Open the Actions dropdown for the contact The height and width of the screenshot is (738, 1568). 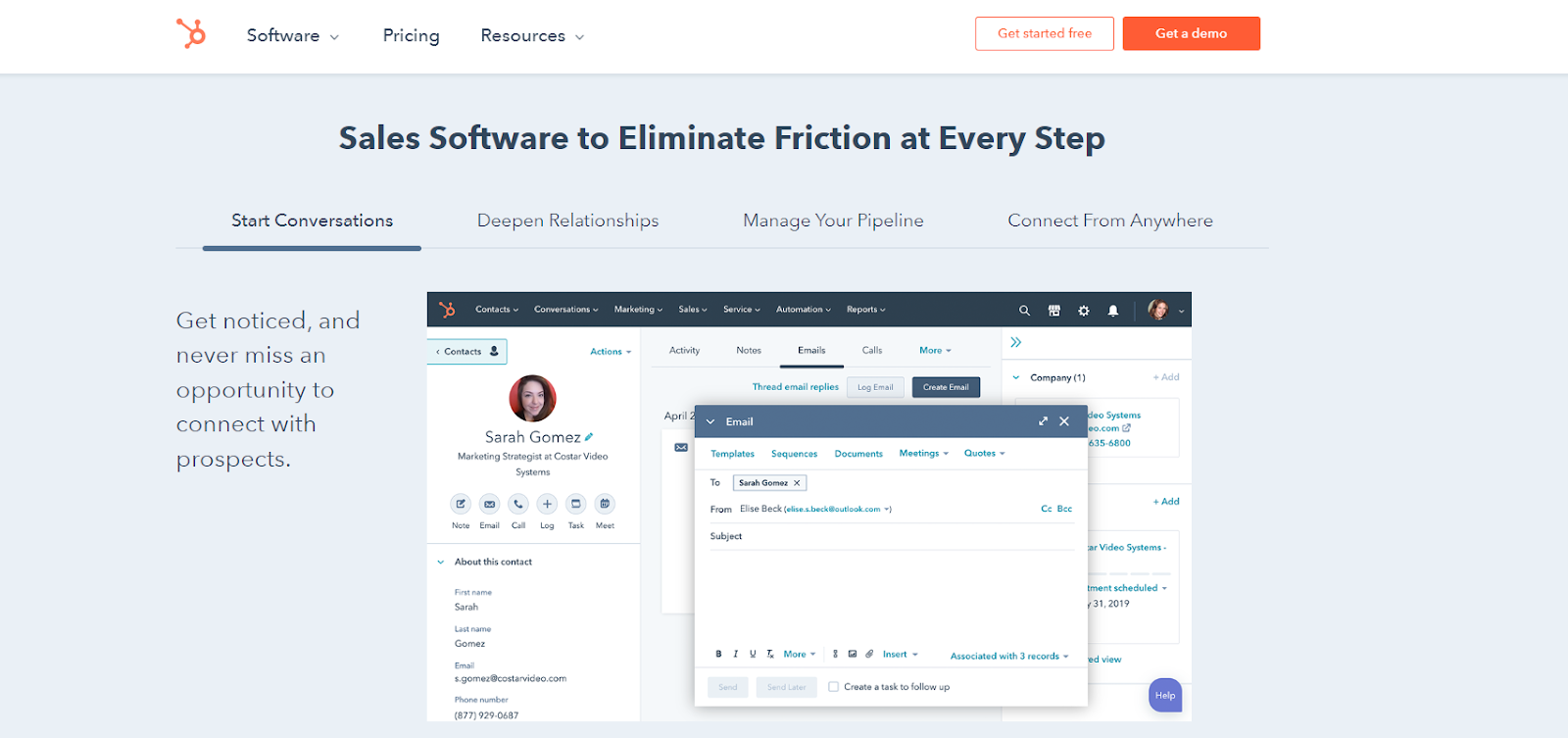pyautogui.click(x=611, y=352)
